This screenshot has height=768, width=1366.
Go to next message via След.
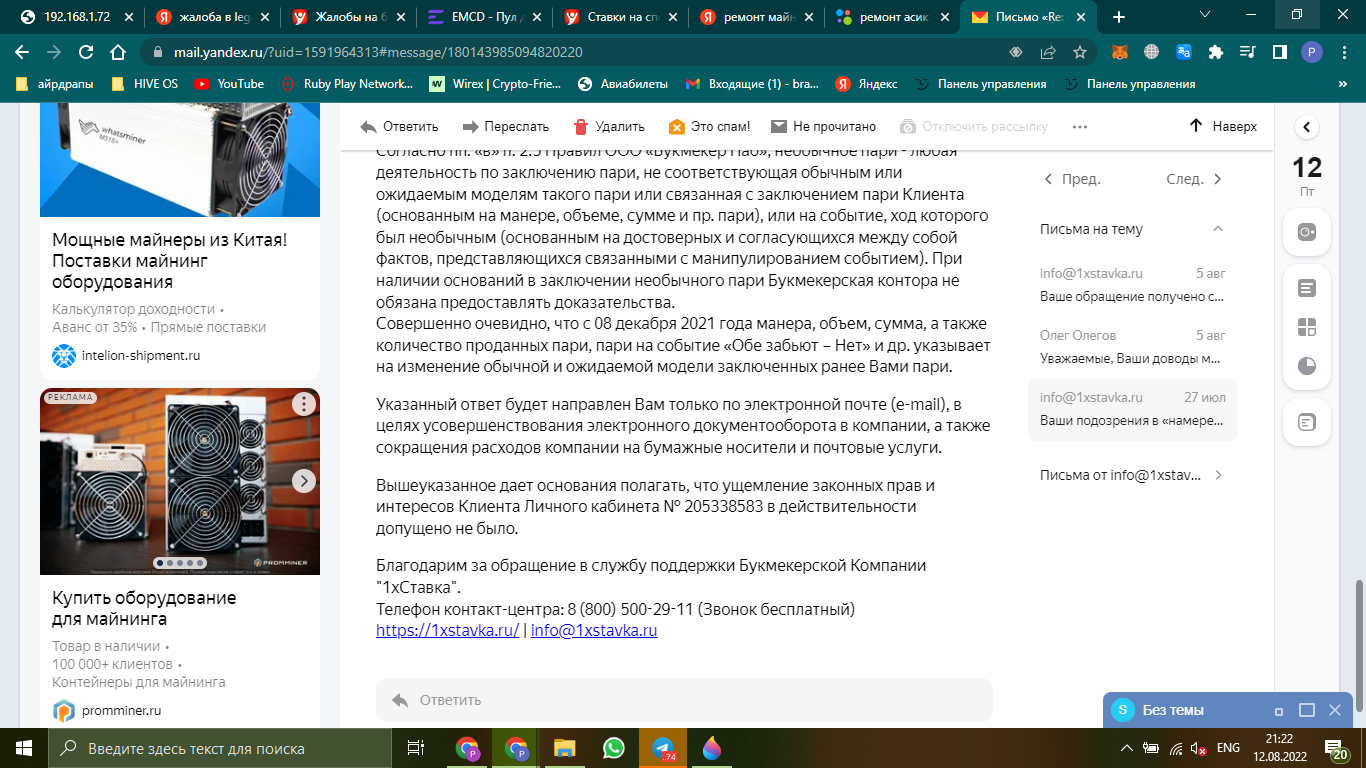click(x=1194, y=180)
